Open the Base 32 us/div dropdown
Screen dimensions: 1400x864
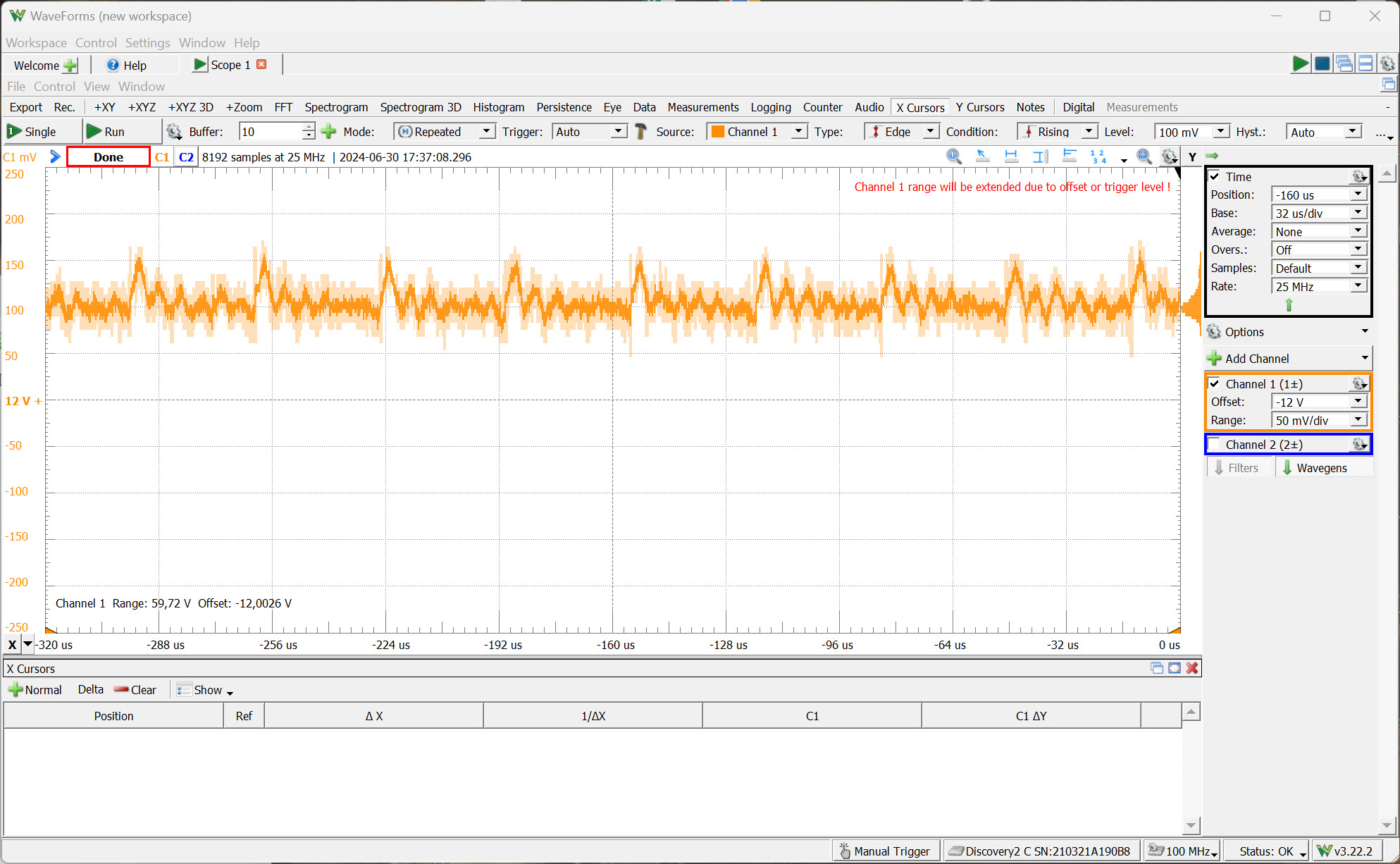pos(1358,213)
